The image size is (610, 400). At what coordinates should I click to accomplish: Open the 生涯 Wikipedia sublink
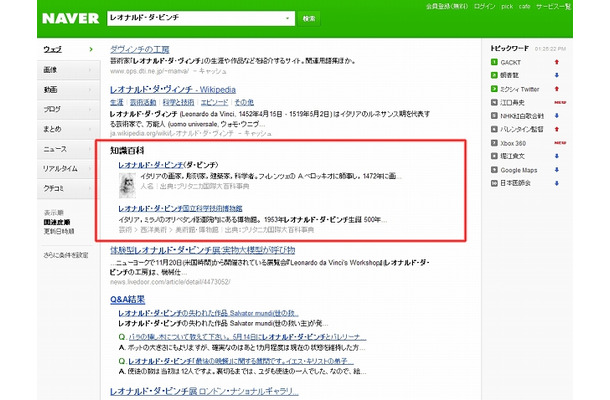117,102
